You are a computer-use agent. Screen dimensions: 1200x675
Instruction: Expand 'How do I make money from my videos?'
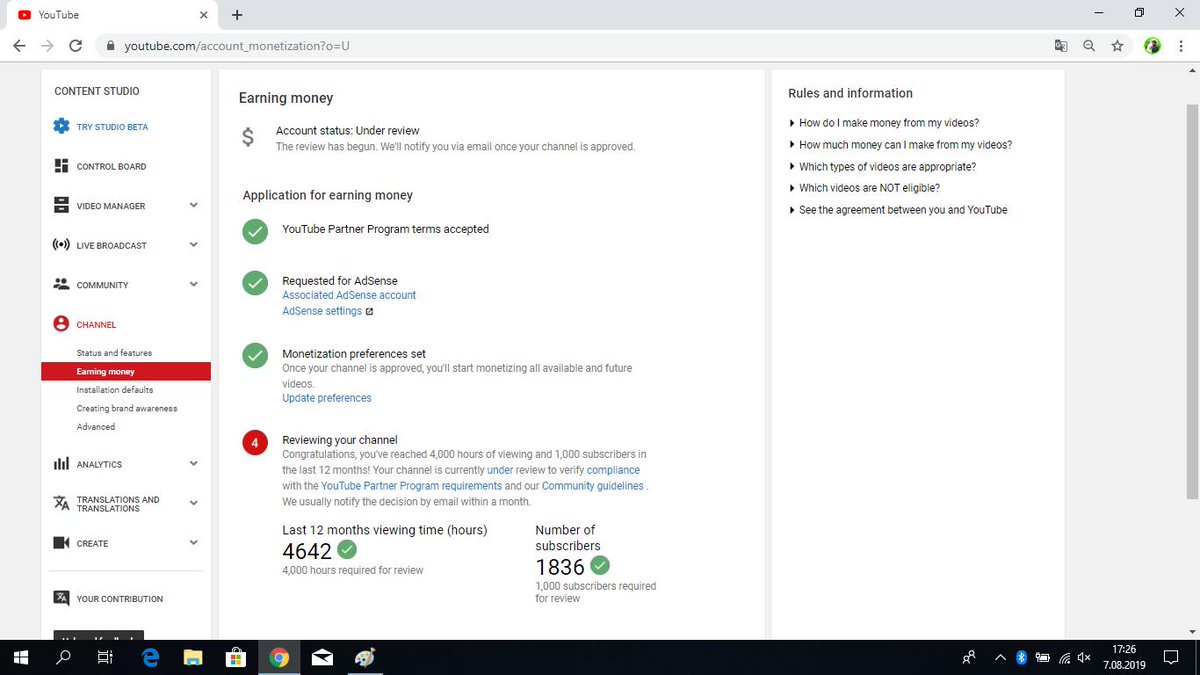pos(884,123)
